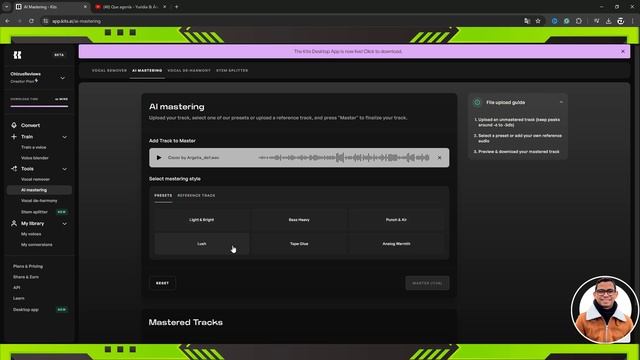Open Convert in the sidebar

pyautogui.click(x=30, y=125)
